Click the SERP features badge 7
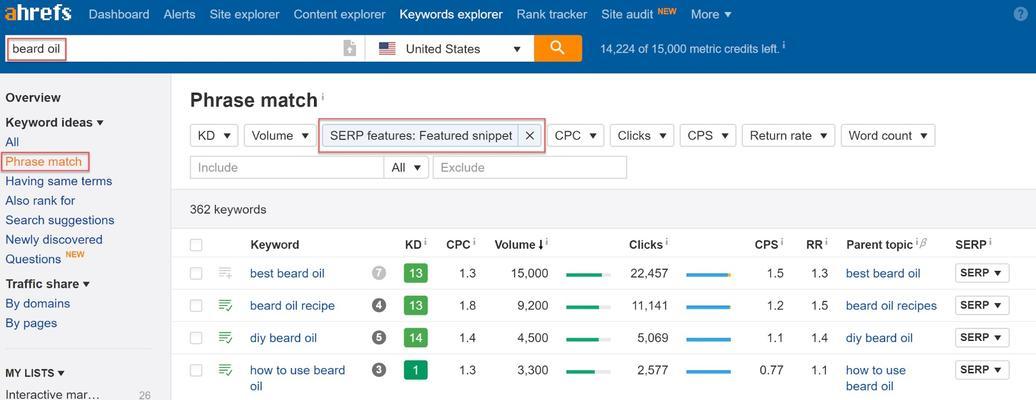This screenshot has height=400, width=1036. click(x=379, y=273)
